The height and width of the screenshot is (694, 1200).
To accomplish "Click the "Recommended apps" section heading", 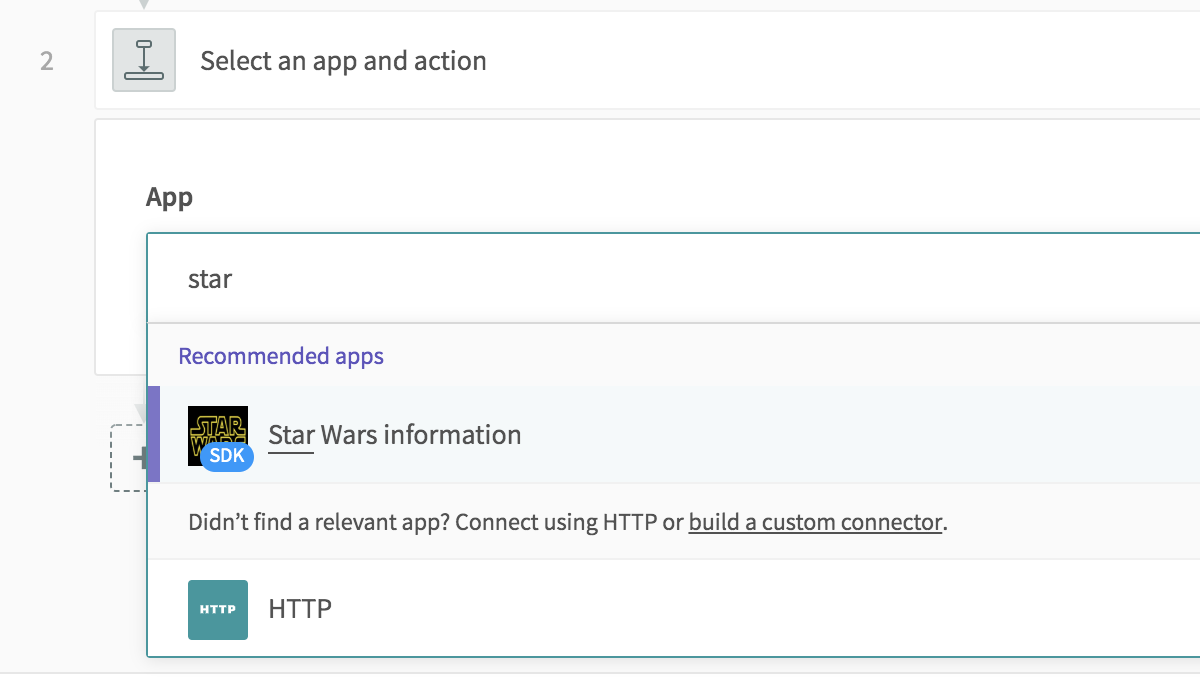I will point(281,356).
